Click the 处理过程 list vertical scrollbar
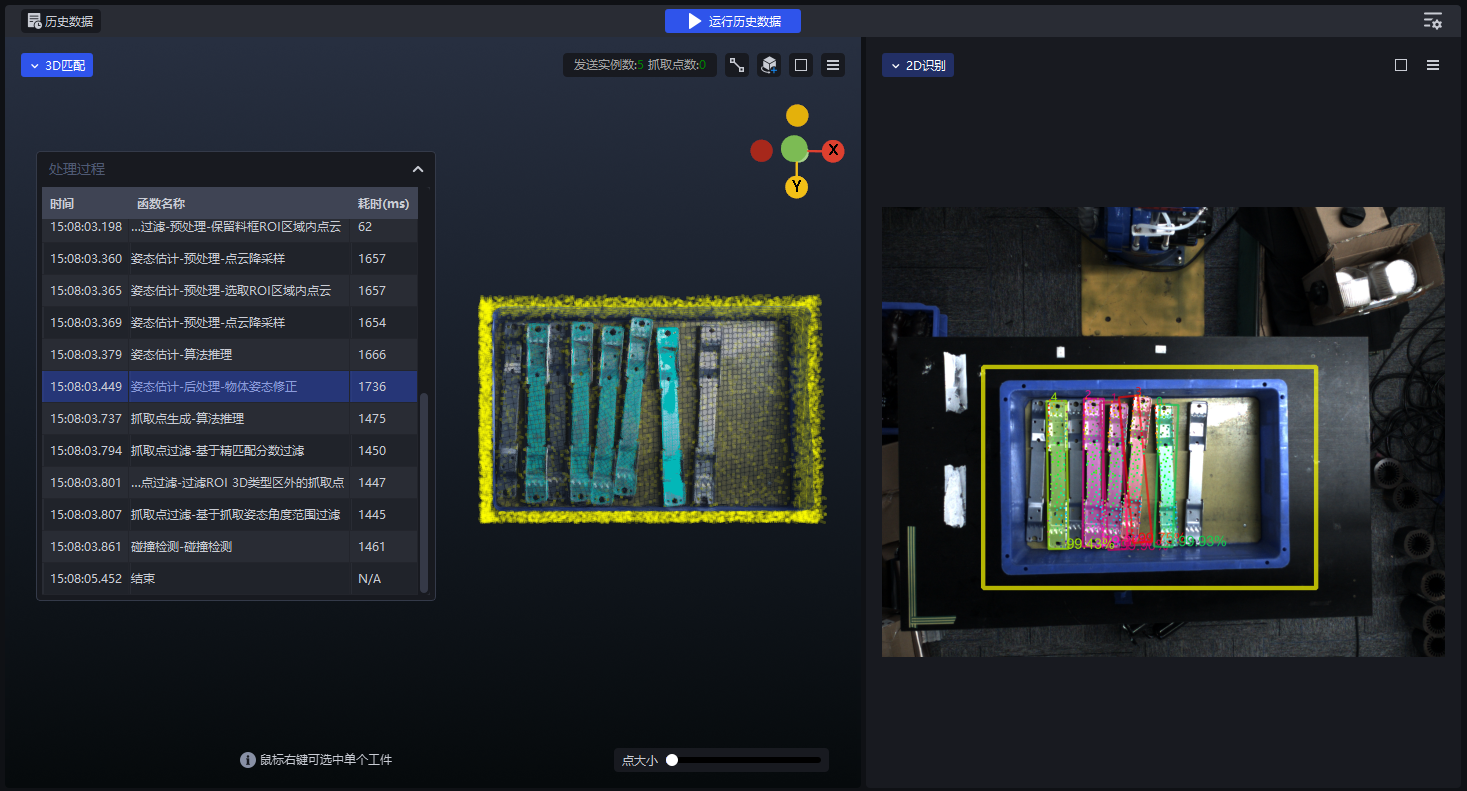 pos(424,490)
